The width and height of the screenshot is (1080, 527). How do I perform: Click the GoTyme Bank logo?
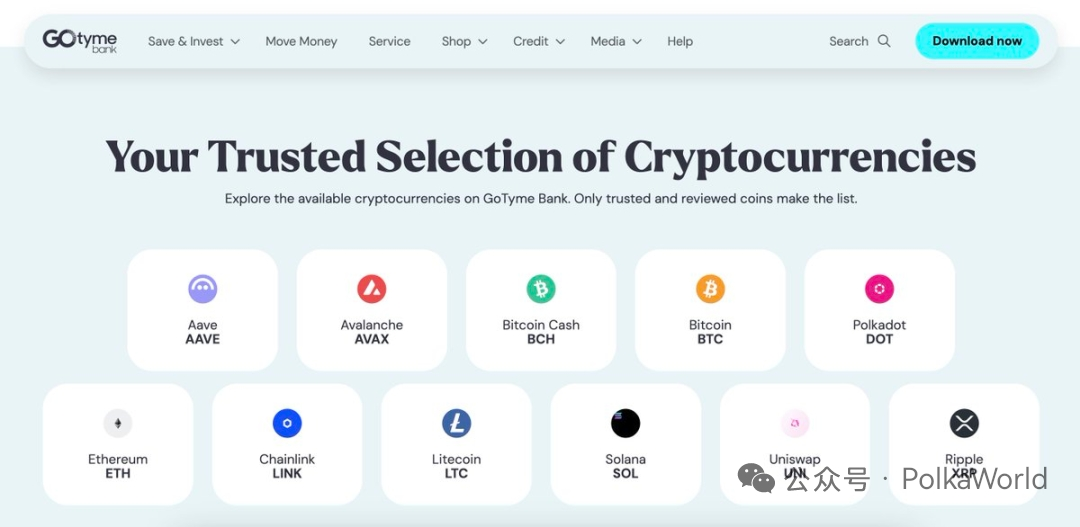coord(80,40)
